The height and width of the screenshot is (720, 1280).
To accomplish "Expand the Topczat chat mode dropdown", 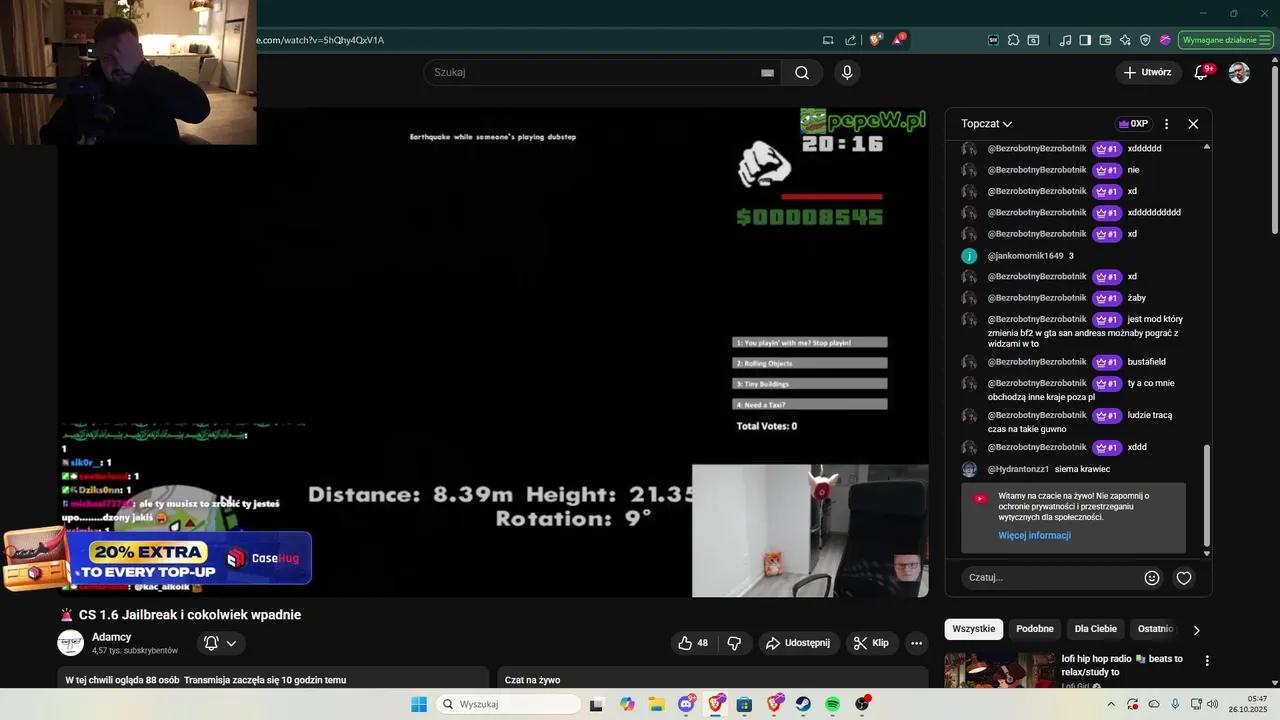I will coord(987,124).
